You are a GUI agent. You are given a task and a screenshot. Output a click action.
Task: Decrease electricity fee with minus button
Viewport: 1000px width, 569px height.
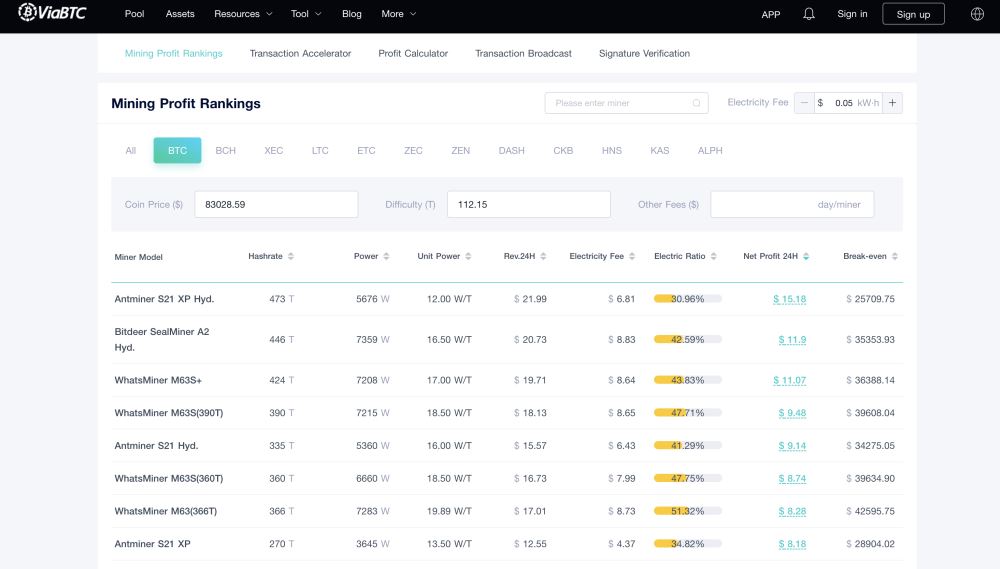(804, 103)
